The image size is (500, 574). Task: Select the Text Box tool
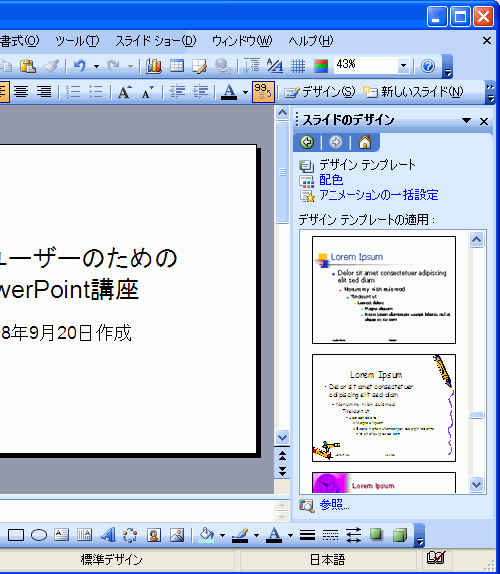coord(61,535)
